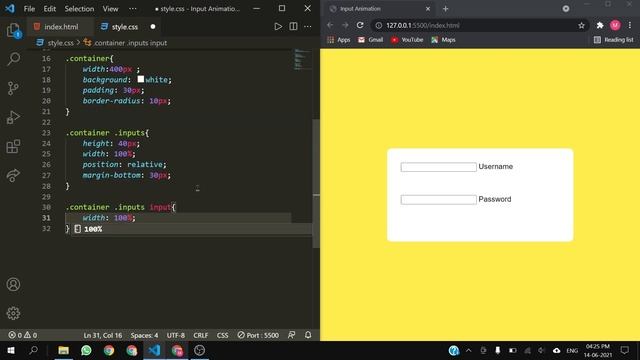Screen dimensions: 640x360
Task: Open the Reading list
Action: pyautogui.click(x=613, y=40)
